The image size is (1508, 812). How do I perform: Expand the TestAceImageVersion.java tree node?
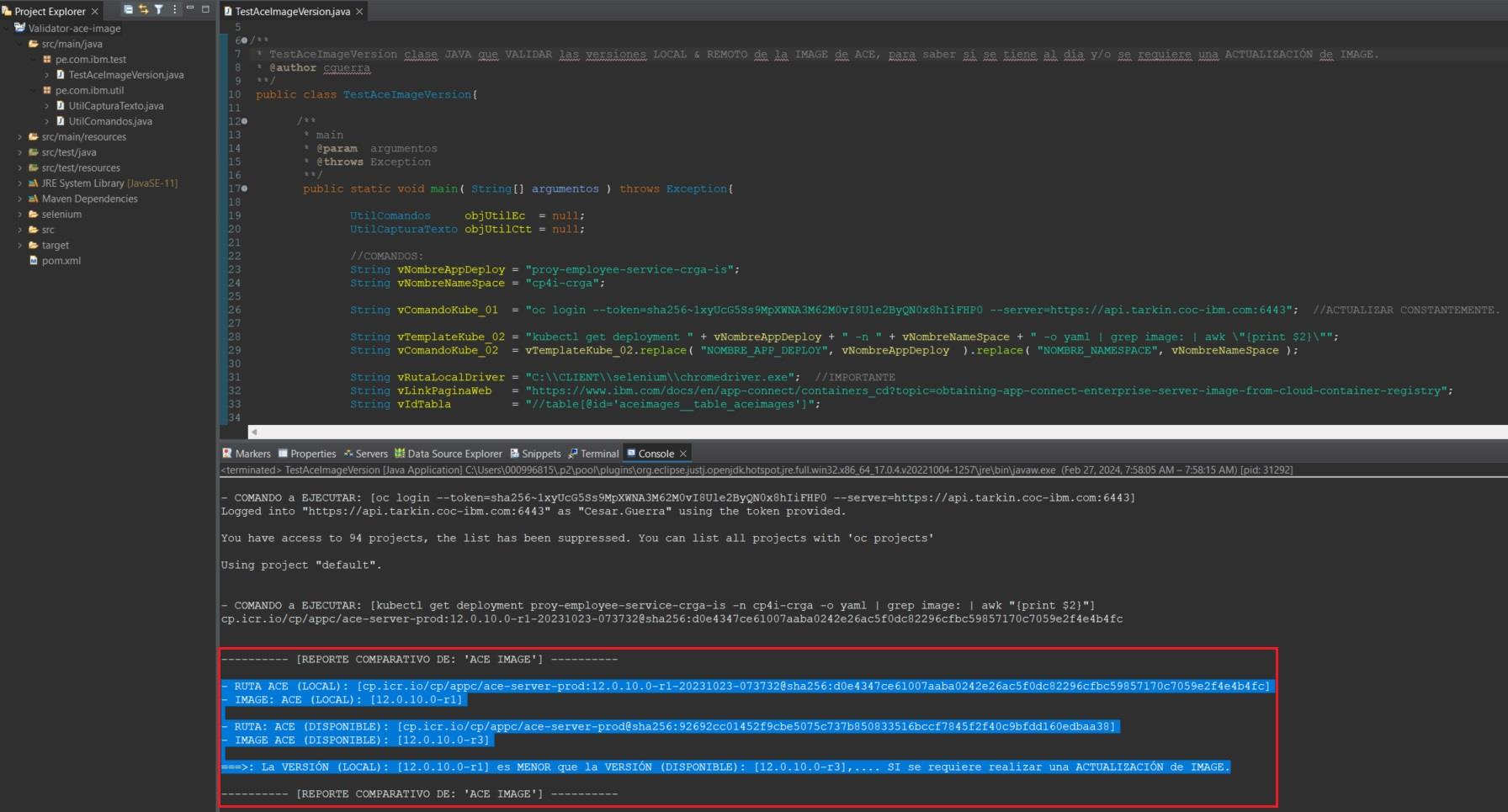(47, 75)
